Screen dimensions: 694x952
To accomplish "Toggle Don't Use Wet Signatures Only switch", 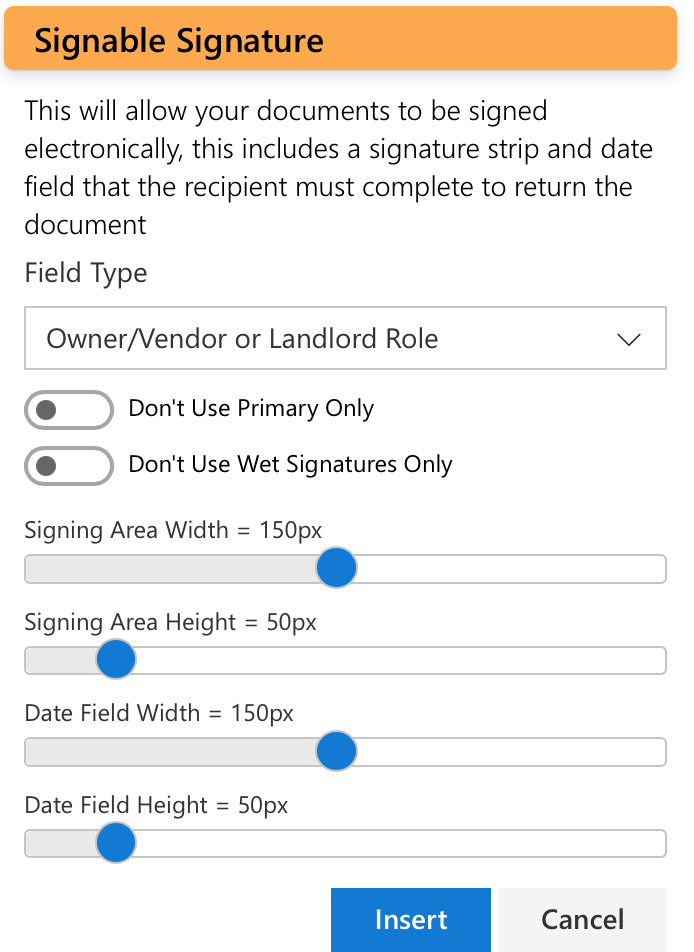I will (69, 466).
